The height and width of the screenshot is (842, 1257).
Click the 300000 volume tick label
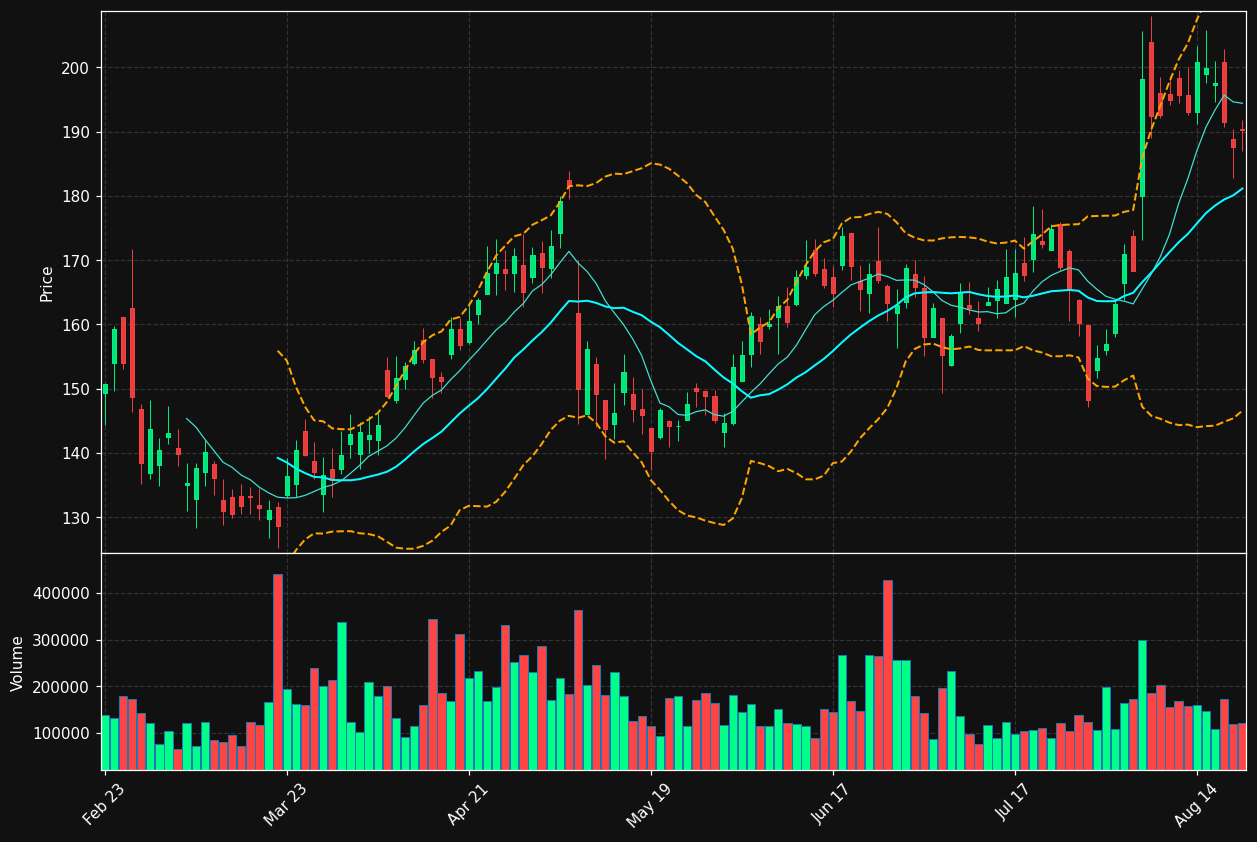(62, 640)
